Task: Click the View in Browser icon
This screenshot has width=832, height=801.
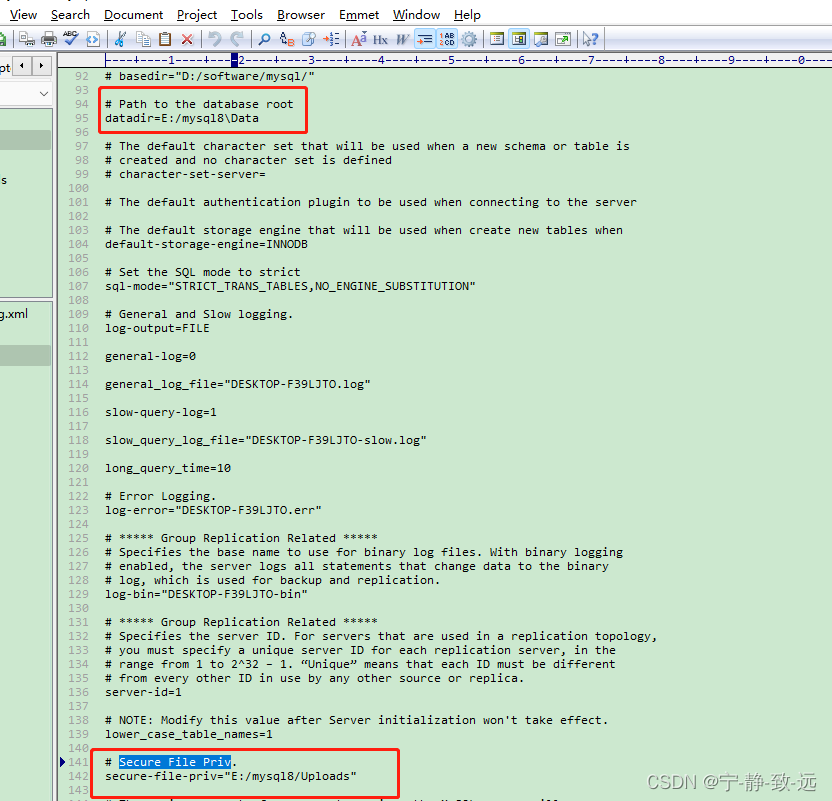Action: pos(93,39)
